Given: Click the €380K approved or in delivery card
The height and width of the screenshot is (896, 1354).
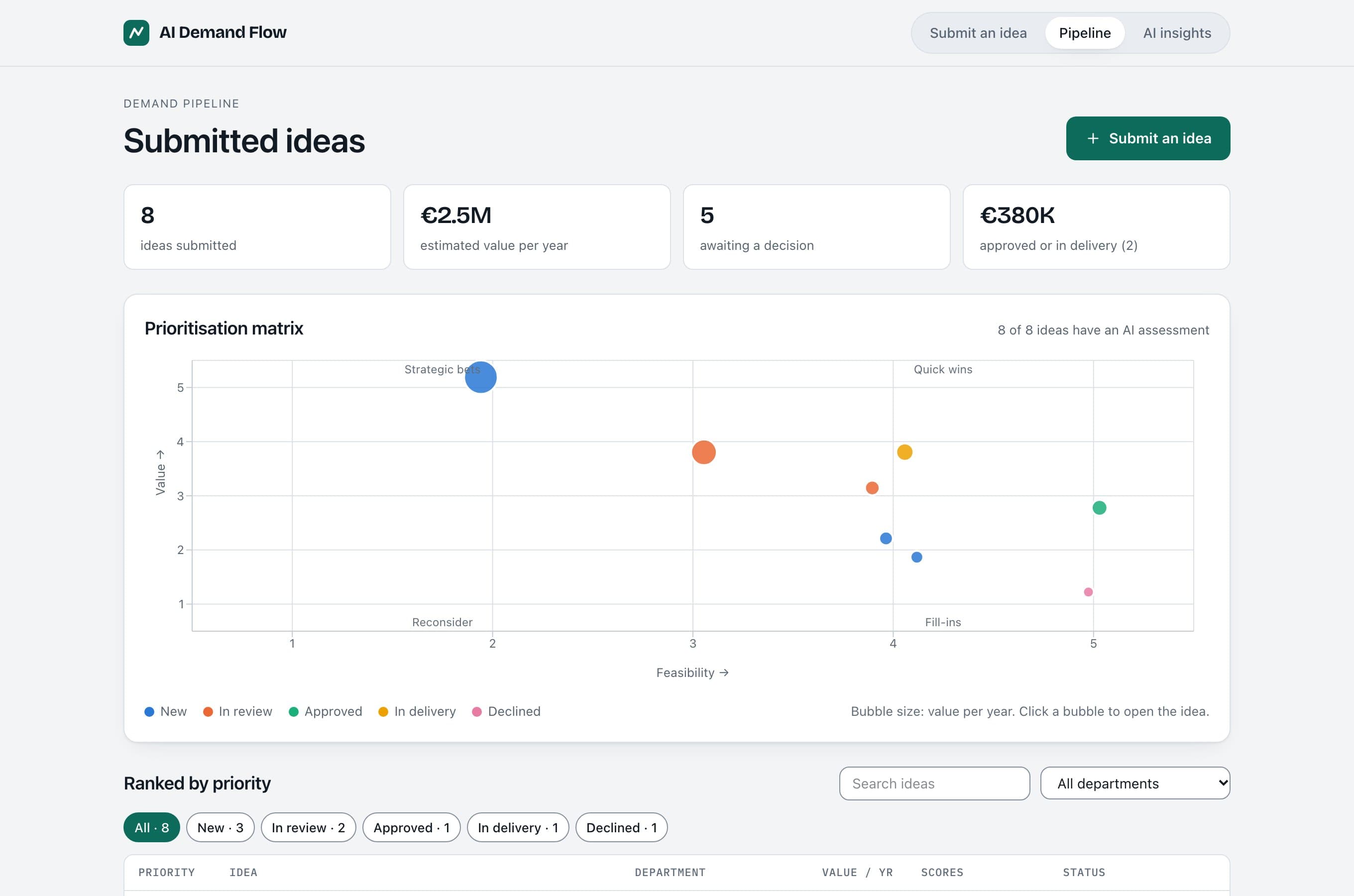Looking at the screenshot, I should [x=1096, y=227].
